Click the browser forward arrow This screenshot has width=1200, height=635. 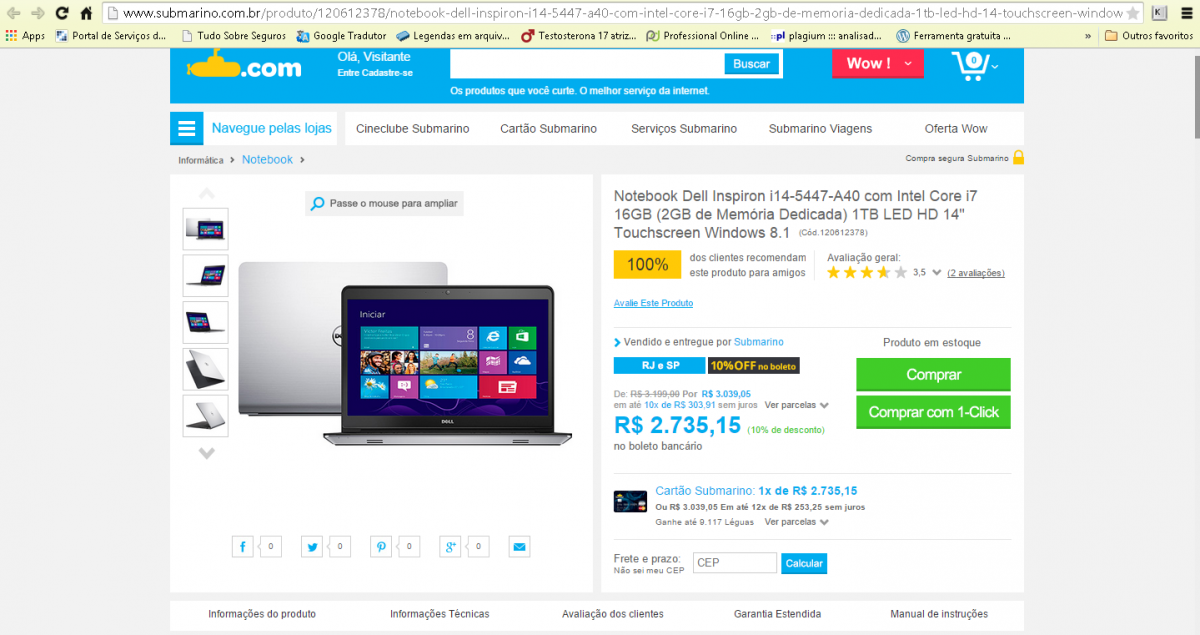click(x=37, y=13)
